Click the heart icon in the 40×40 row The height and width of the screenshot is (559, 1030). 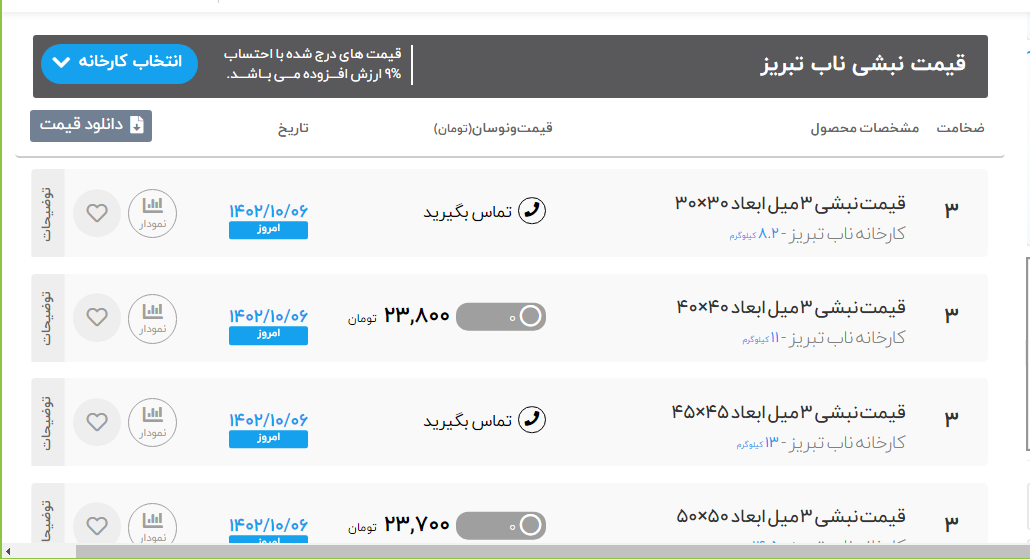click(97, 318)
